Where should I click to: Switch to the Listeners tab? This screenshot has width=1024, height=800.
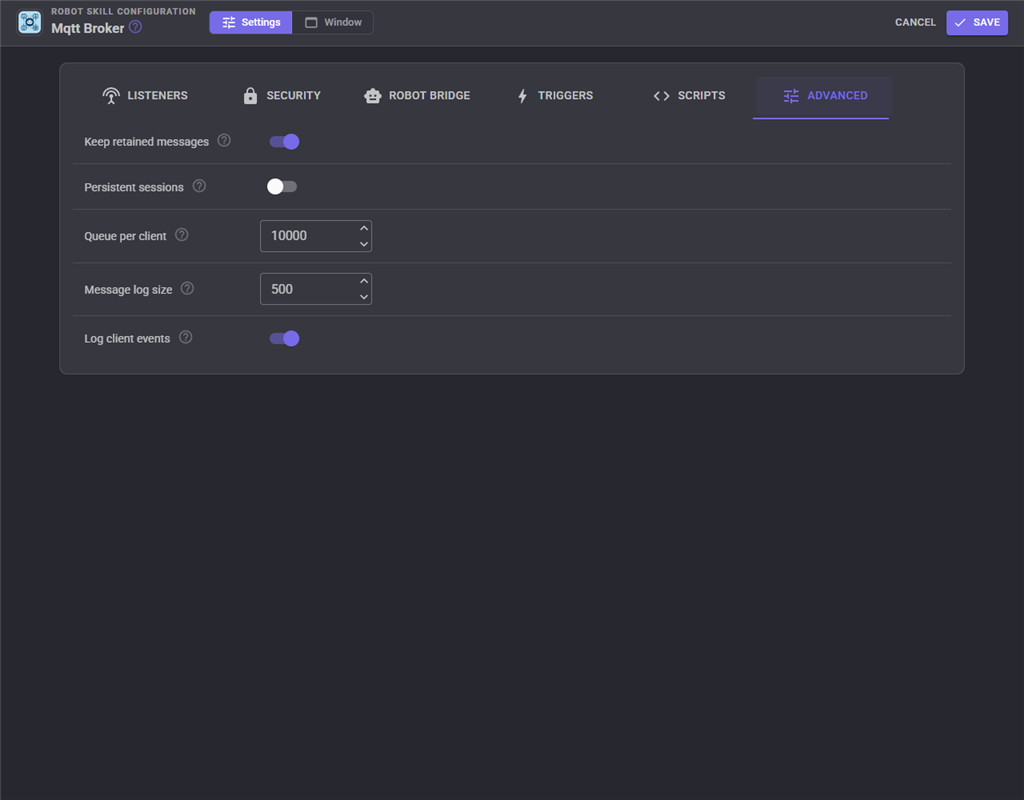[145, 96]
